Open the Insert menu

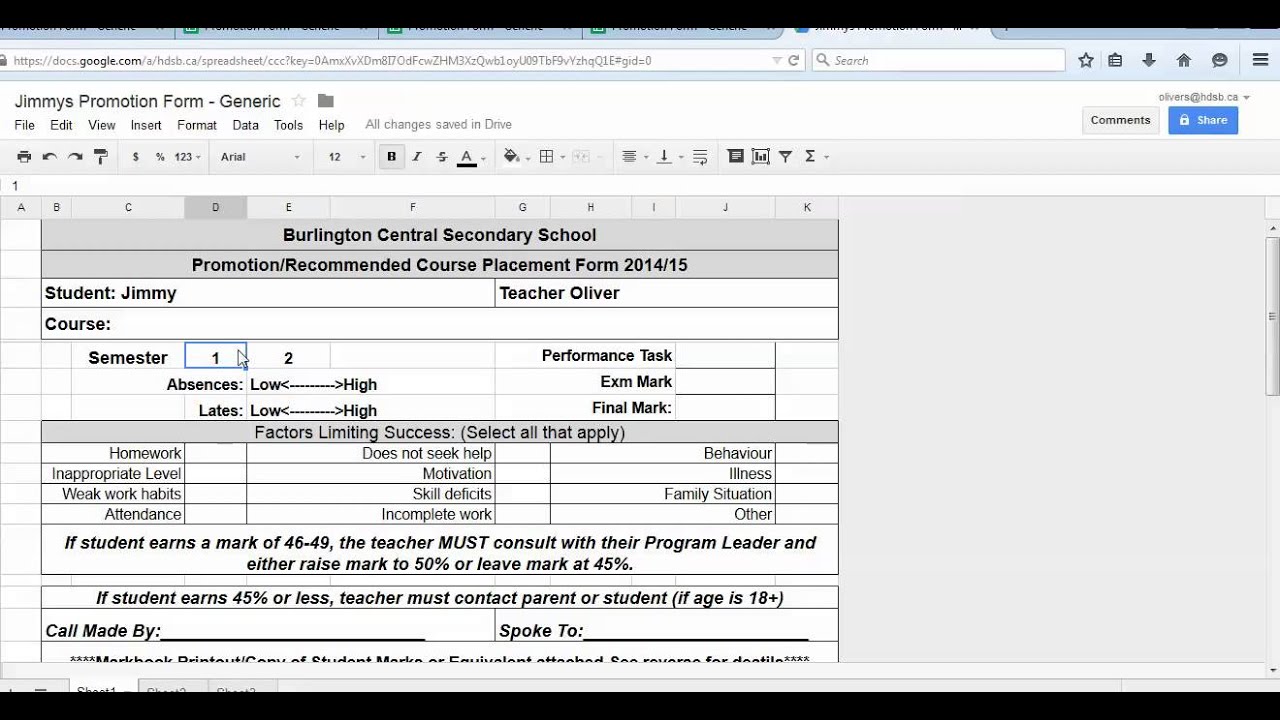pos(146,125)
